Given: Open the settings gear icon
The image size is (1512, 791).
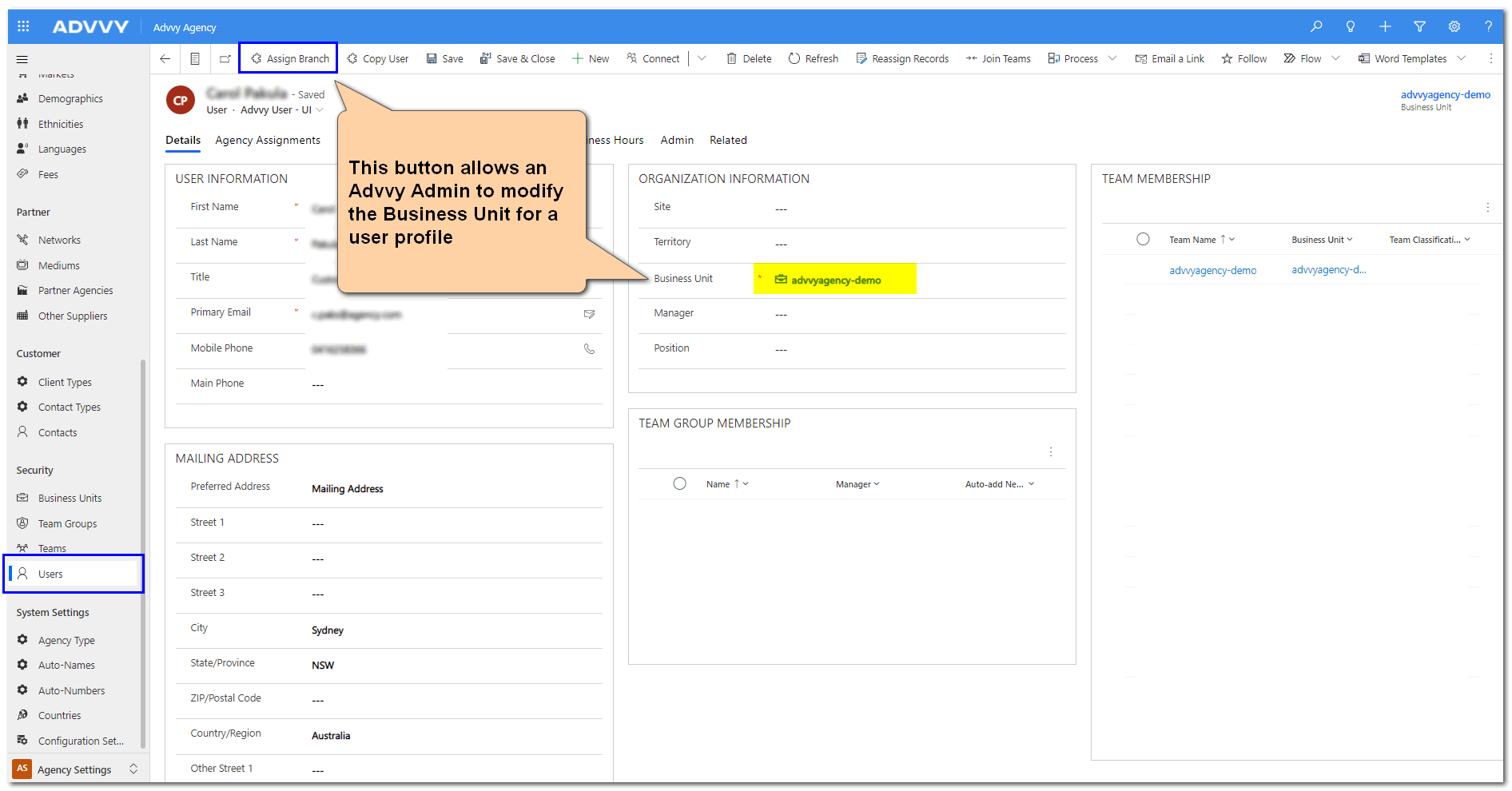Looking at the screenshot, I should pos(1454,26).
